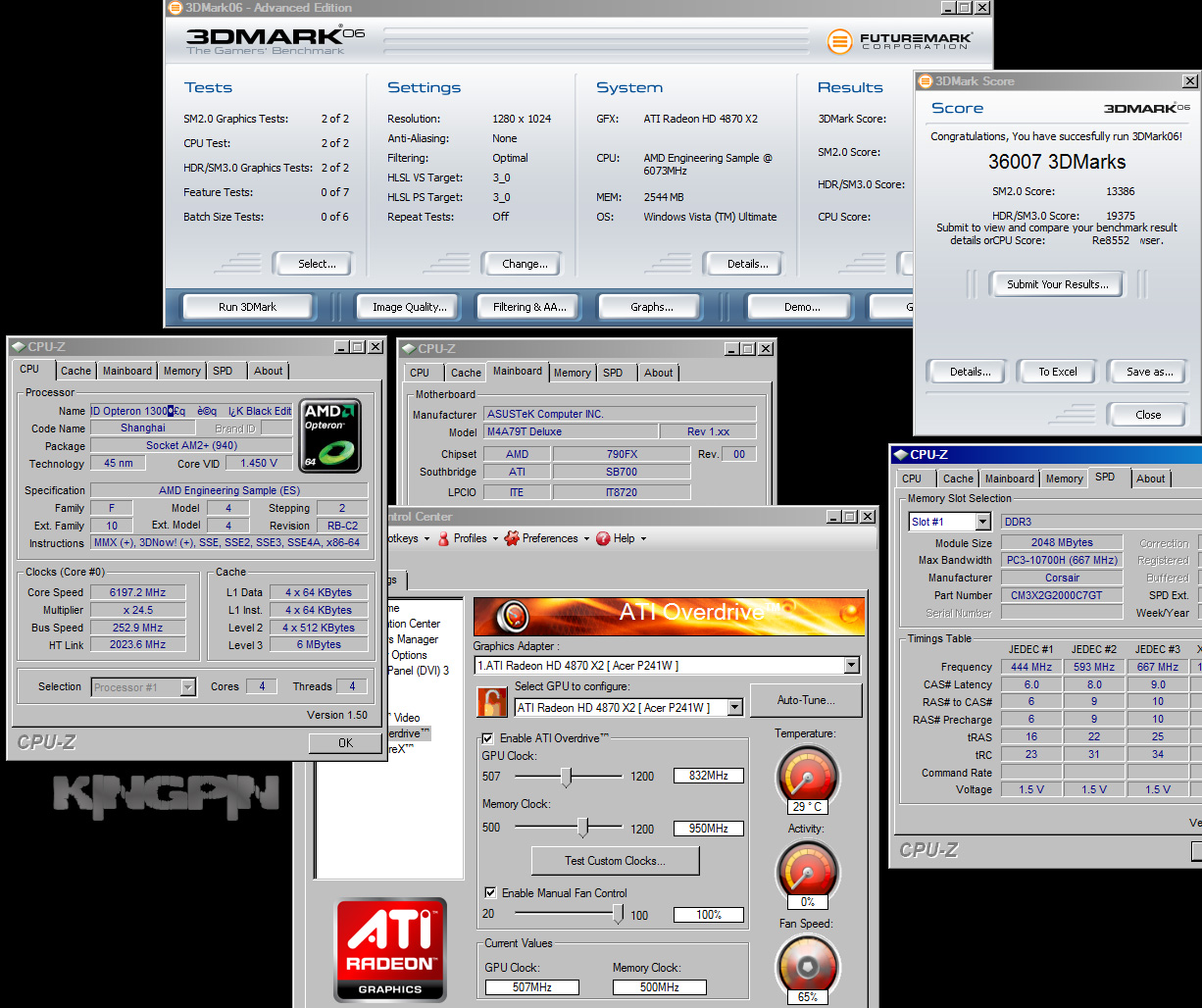Toggle Enable Manual Fan Control checkbox

490,892
